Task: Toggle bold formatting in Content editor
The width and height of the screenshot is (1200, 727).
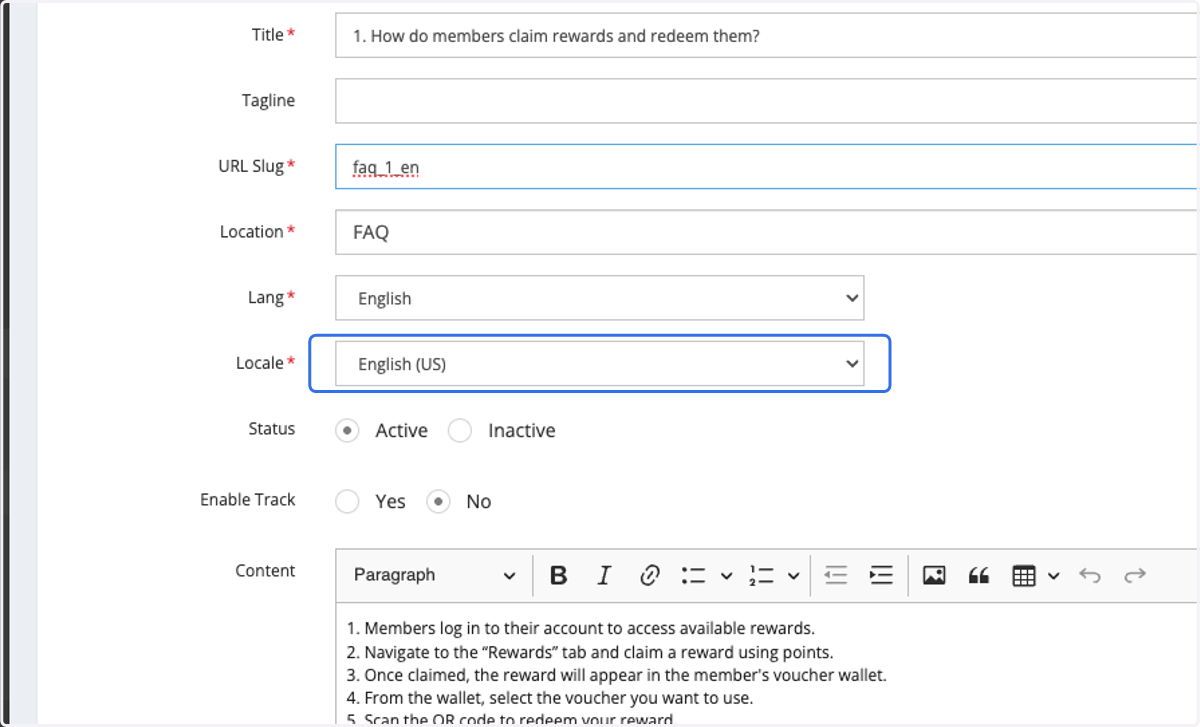Action: tap(559, 575)
